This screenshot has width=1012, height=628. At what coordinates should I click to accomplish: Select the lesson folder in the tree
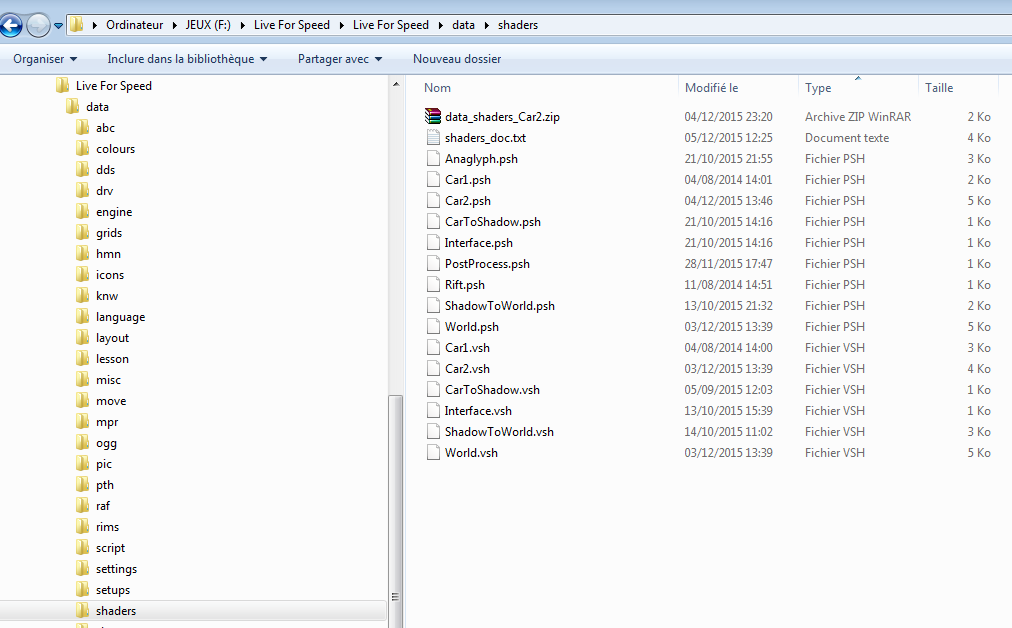(112, 359)
